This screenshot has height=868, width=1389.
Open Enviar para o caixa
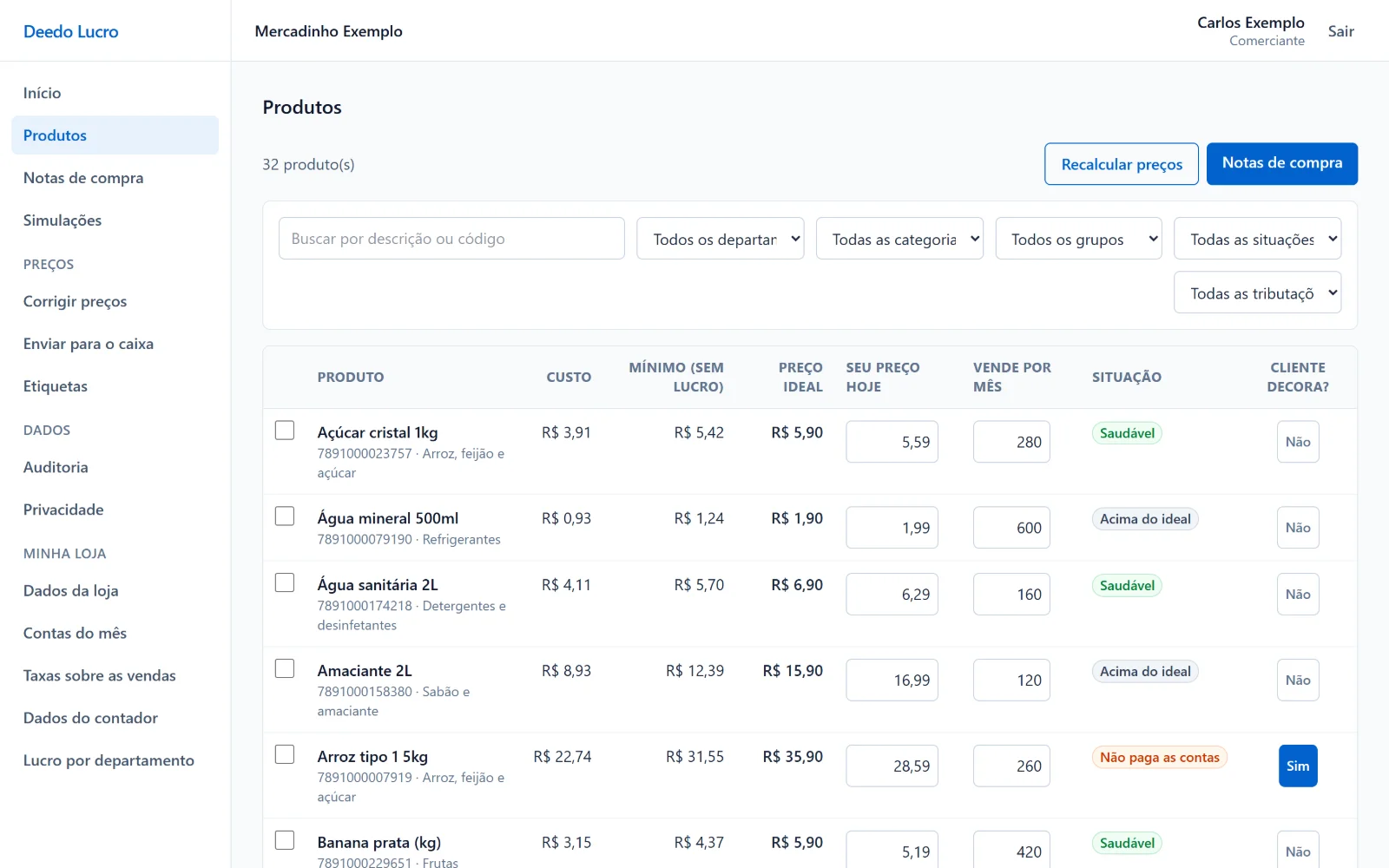click(x=115, y=344)
